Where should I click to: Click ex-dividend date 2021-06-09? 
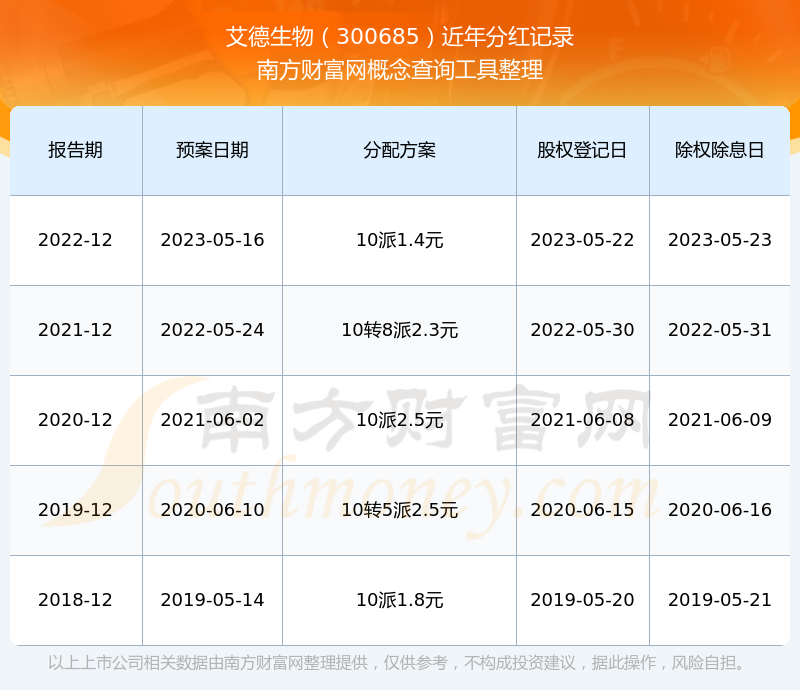719,420
